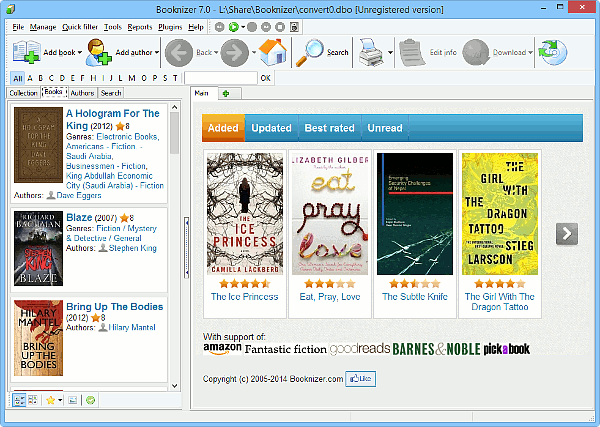600x427 pixels.
Task: Open the Hilary Mantel author link
Action: pos(132,328)
